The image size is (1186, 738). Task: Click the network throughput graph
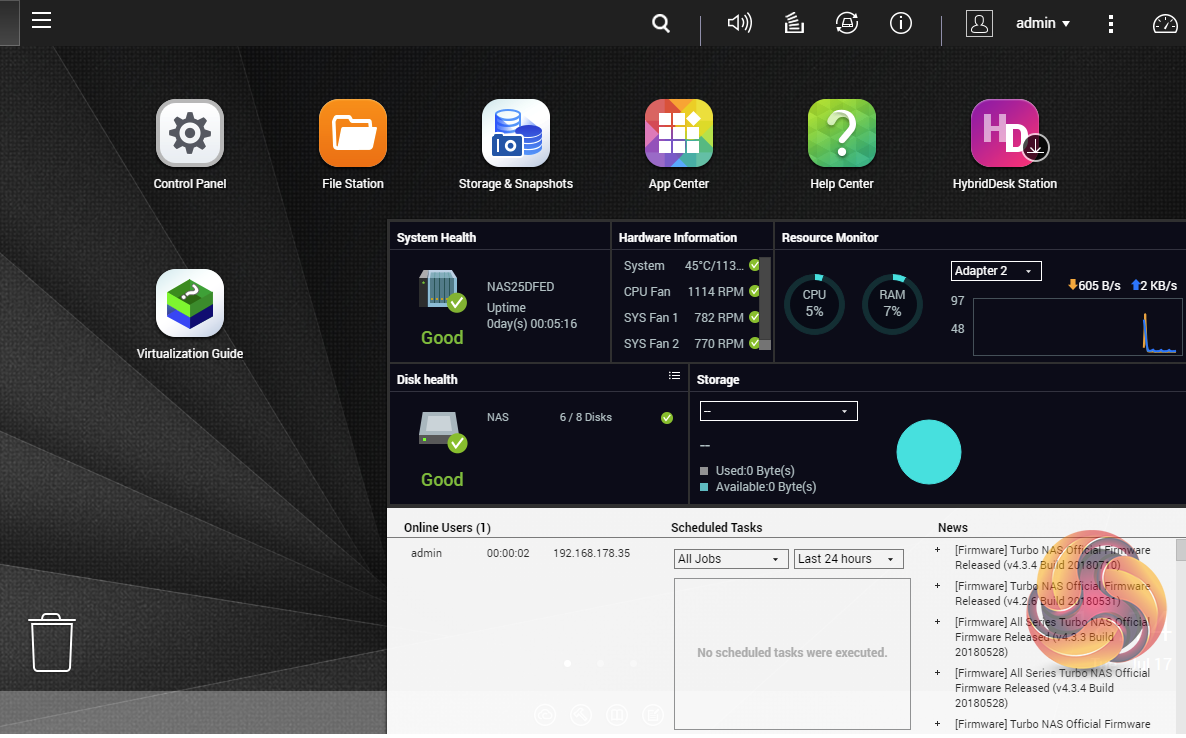click(x=1077, y=327)
